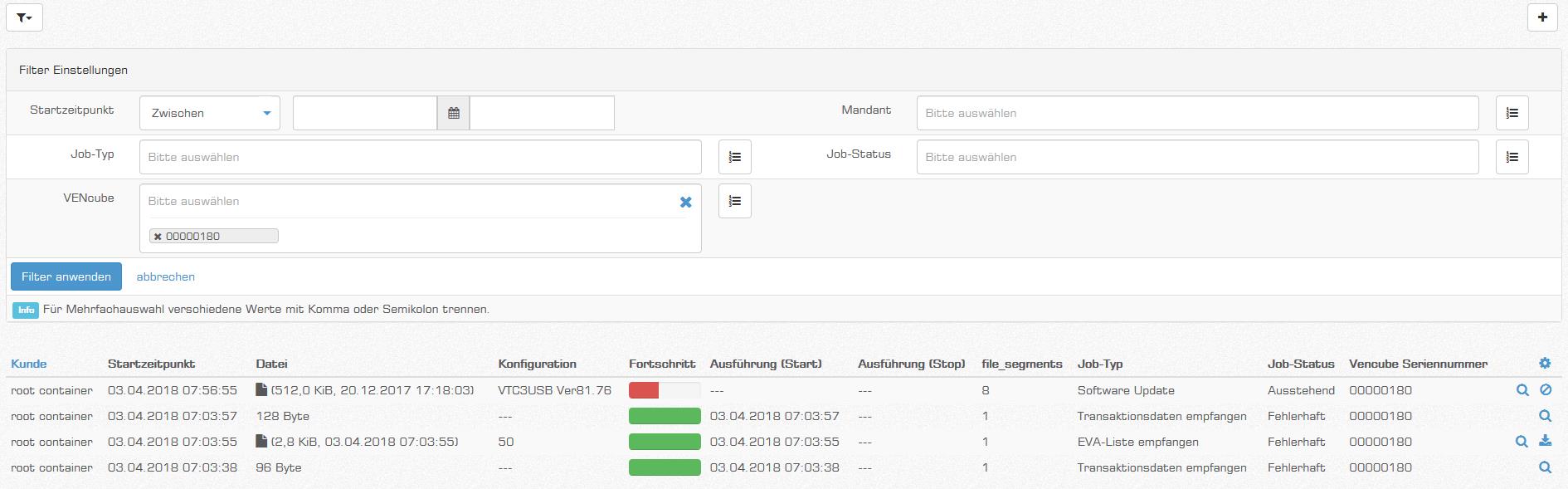Open the filter toggle button at top left
Viewport: 1568px width, 489px height.
(24, 17)
